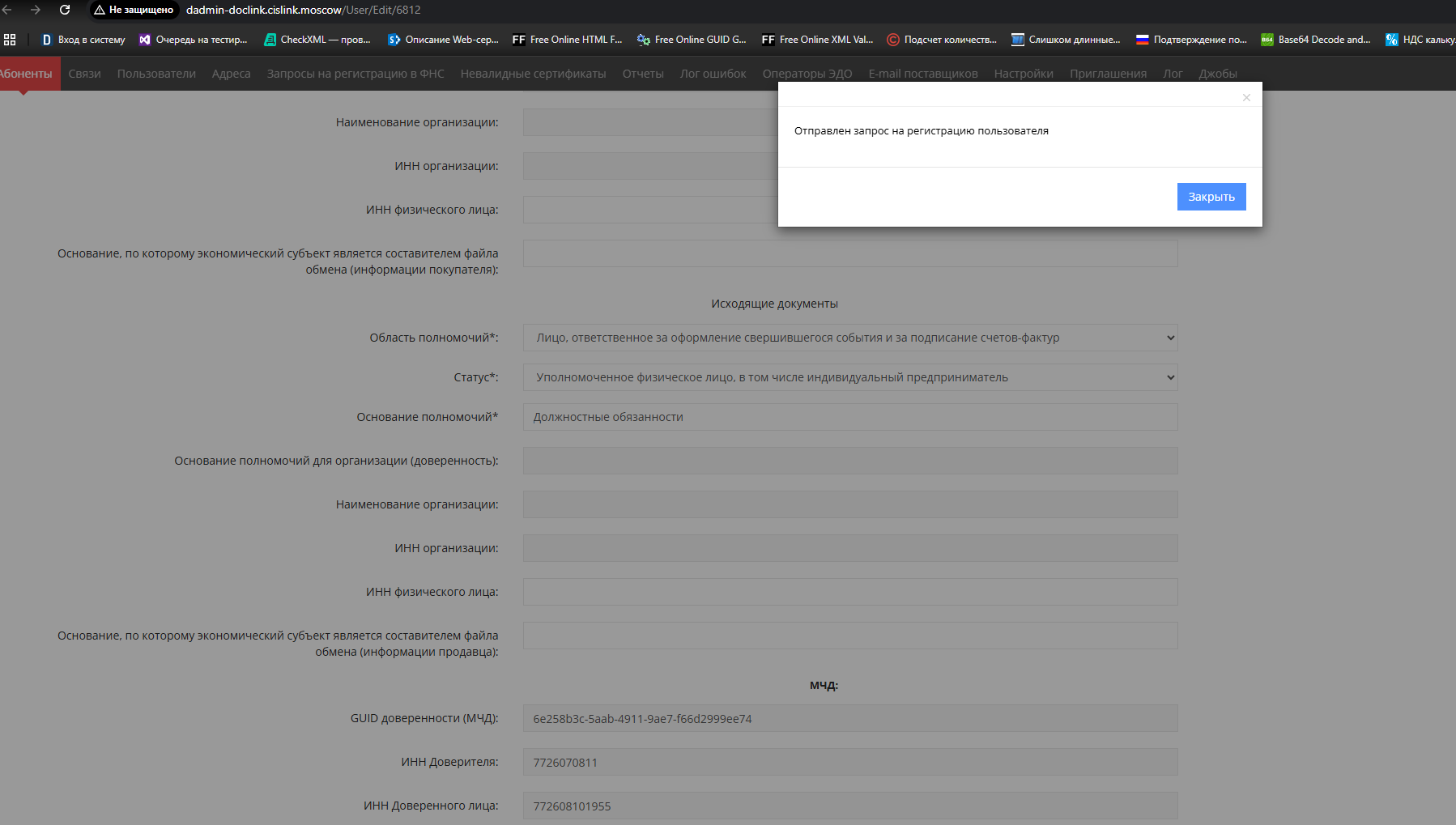
Task: Open the 'Пользователи' menu tab
Action: coord(156,74)
